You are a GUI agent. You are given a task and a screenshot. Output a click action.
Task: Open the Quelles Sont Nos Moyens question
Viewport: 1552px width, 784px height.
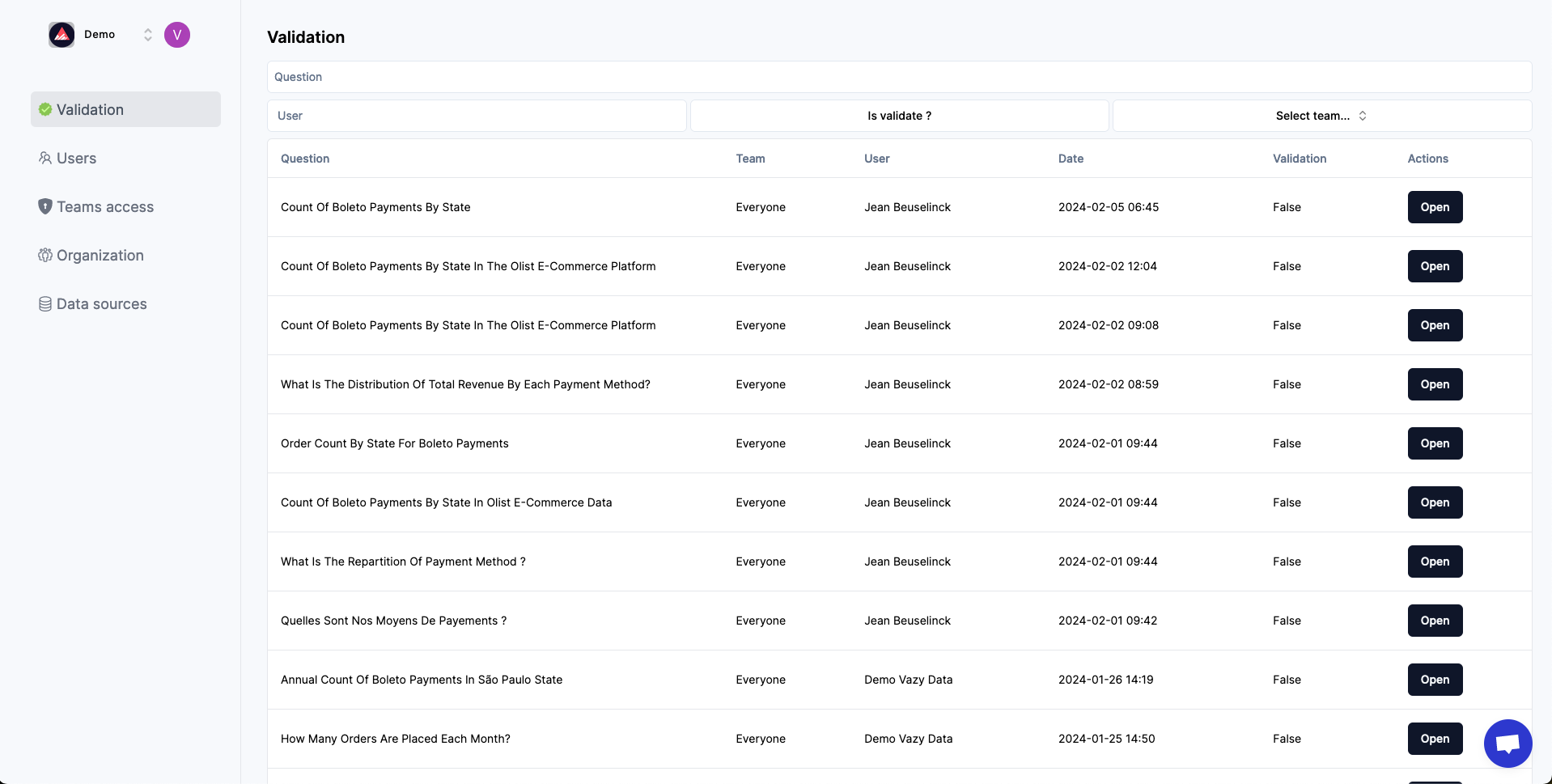[x=1435, y=621]
